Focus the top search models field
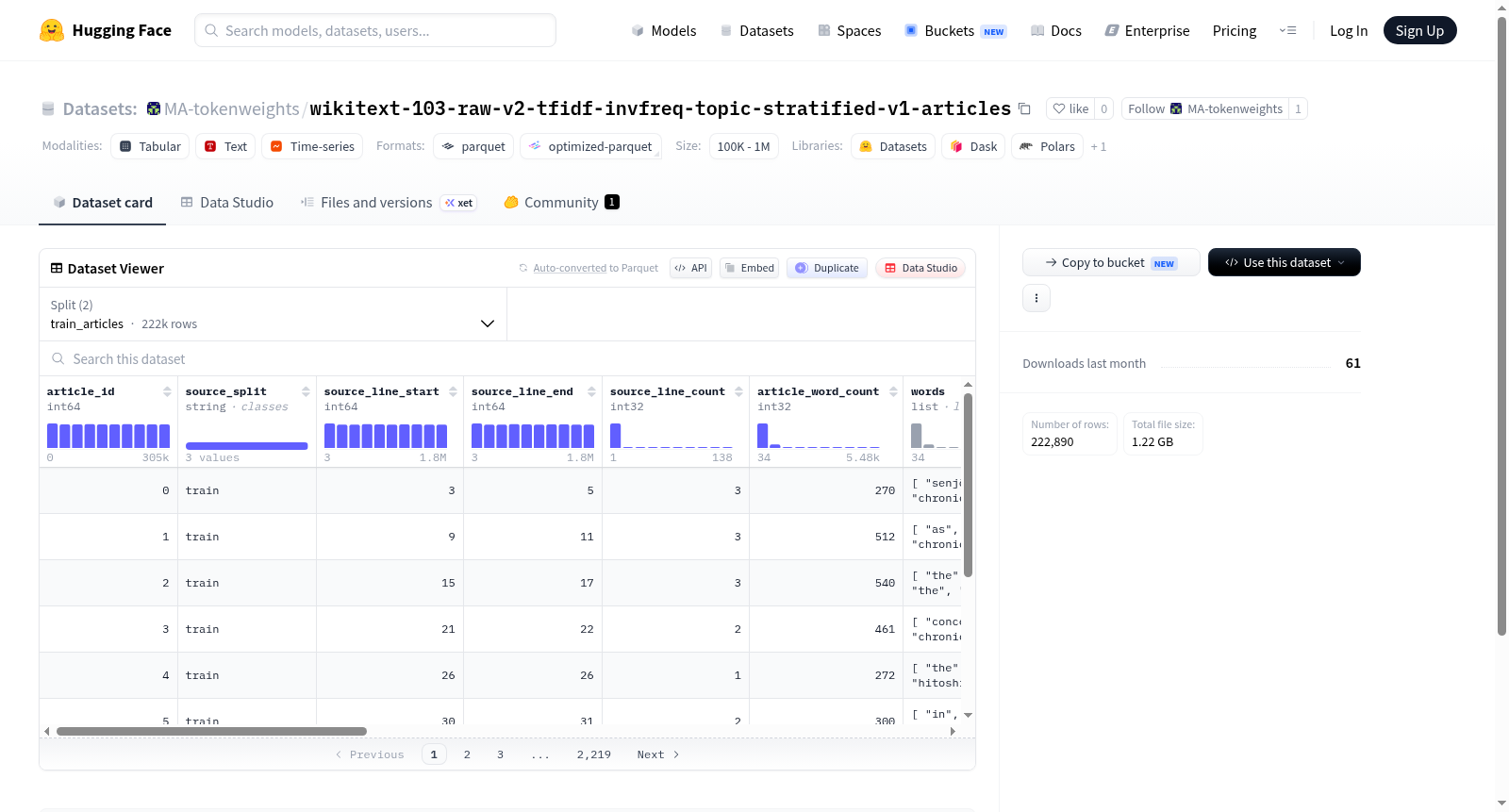This screenshot has width=1509, height=812. point(375,30)
